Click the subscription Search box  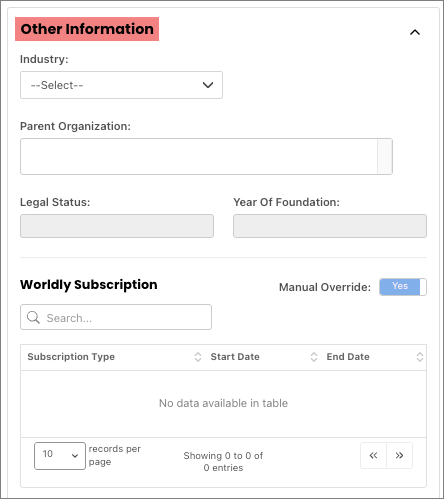[x=116, y=317]
